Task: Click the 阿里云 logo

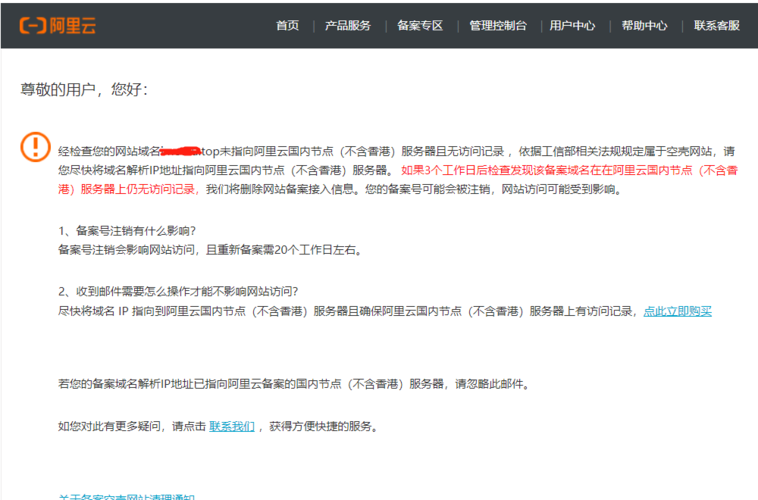Action: (x=58, y=25)
